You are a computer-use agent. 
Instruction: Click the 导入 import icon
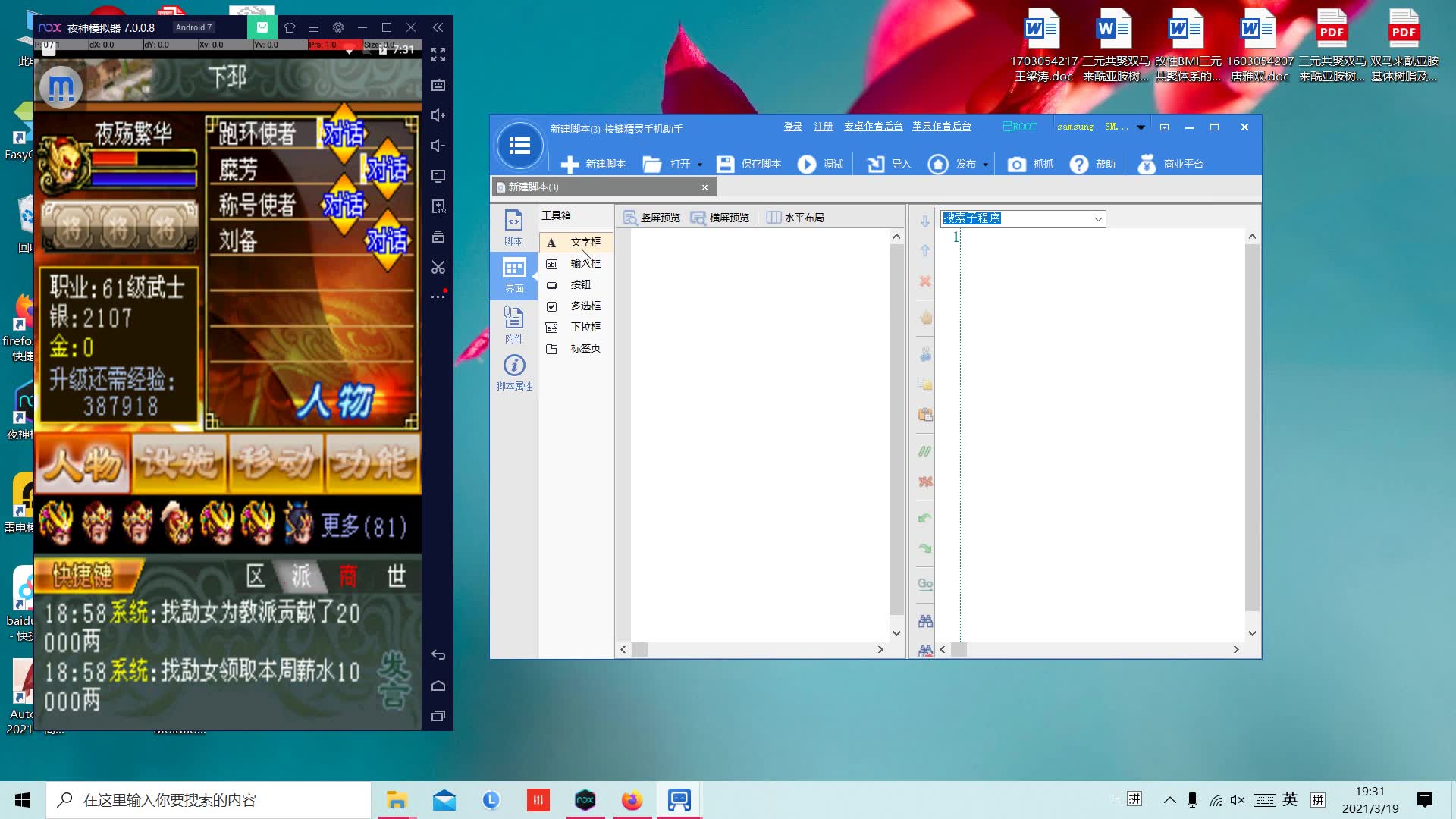(x=876, y=164)
